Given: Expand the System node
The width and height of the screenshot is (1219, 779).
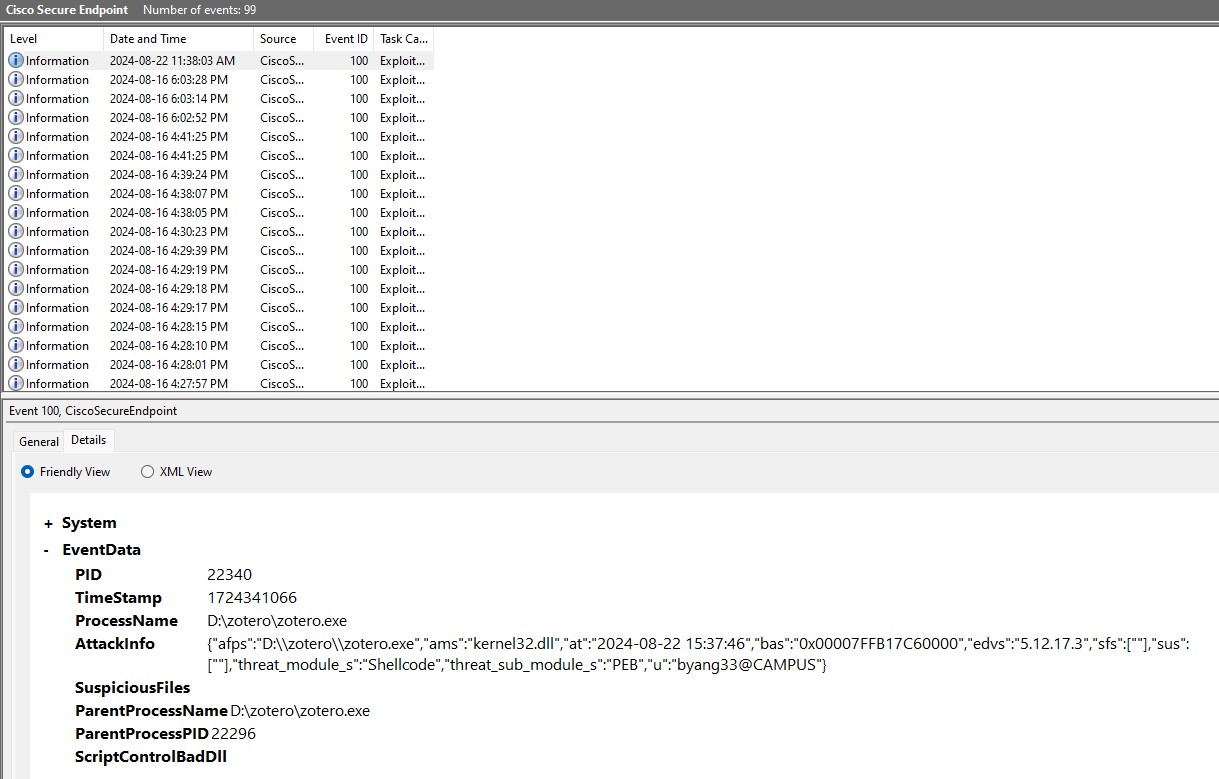Looking at the screenshot, I should point(48,524).
